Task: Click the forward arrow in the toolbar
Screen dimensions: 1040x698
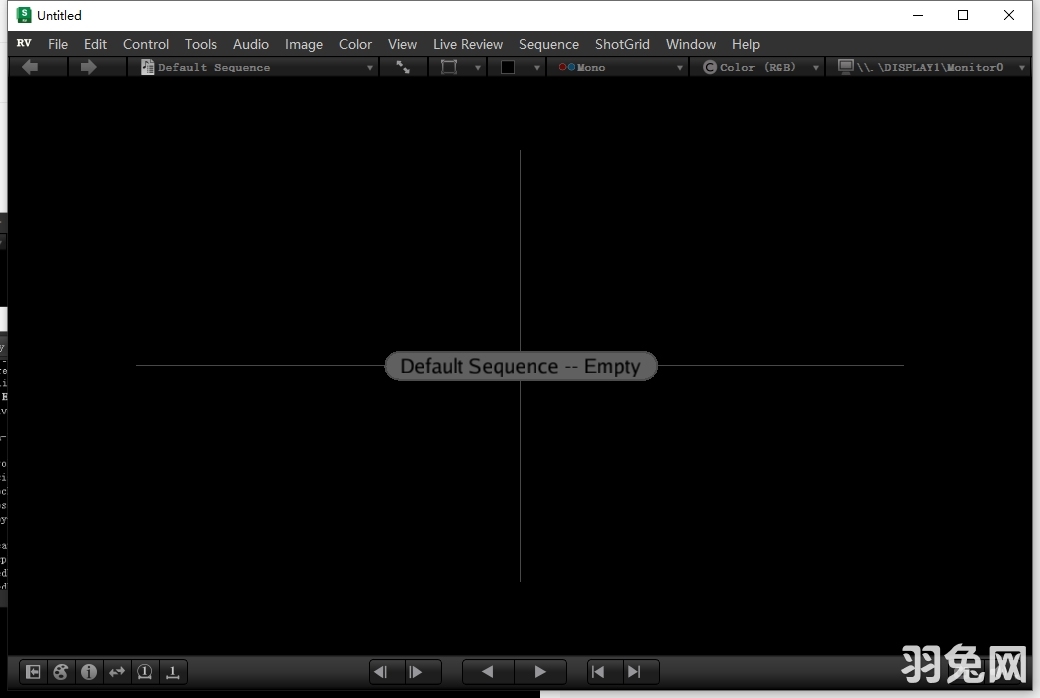Action: pyautogui.click(x=89, y=67)
